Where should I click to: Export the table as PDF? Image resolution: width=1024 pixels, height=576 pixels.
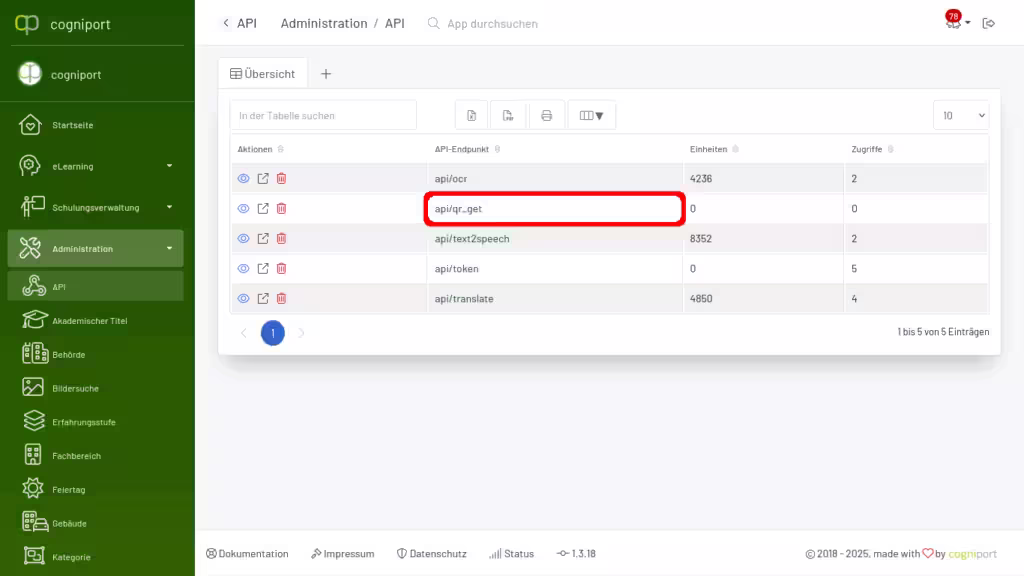pos(509,116)
